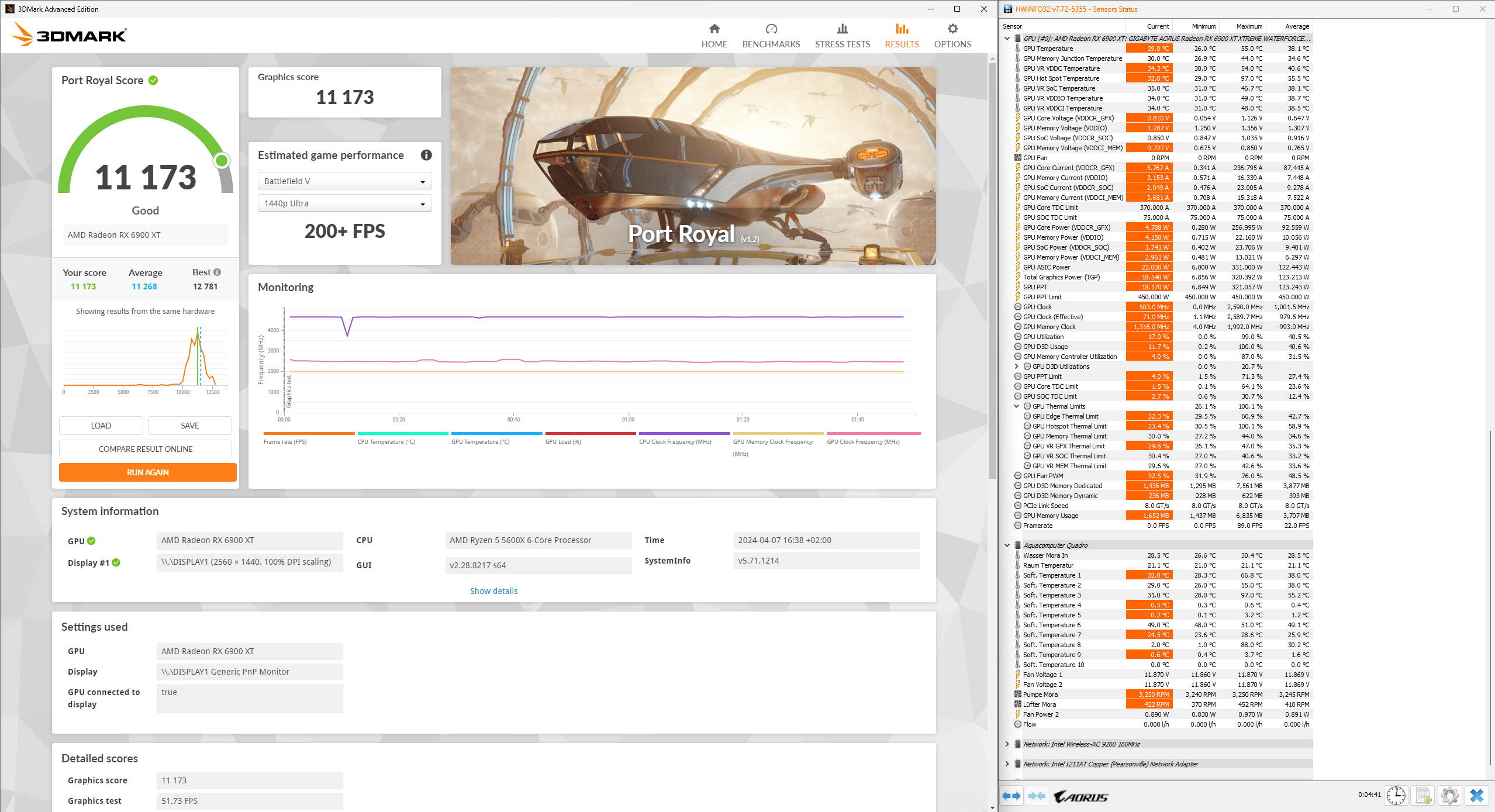
Task: Click the 3DMark logo
Action: coord(69,34)
